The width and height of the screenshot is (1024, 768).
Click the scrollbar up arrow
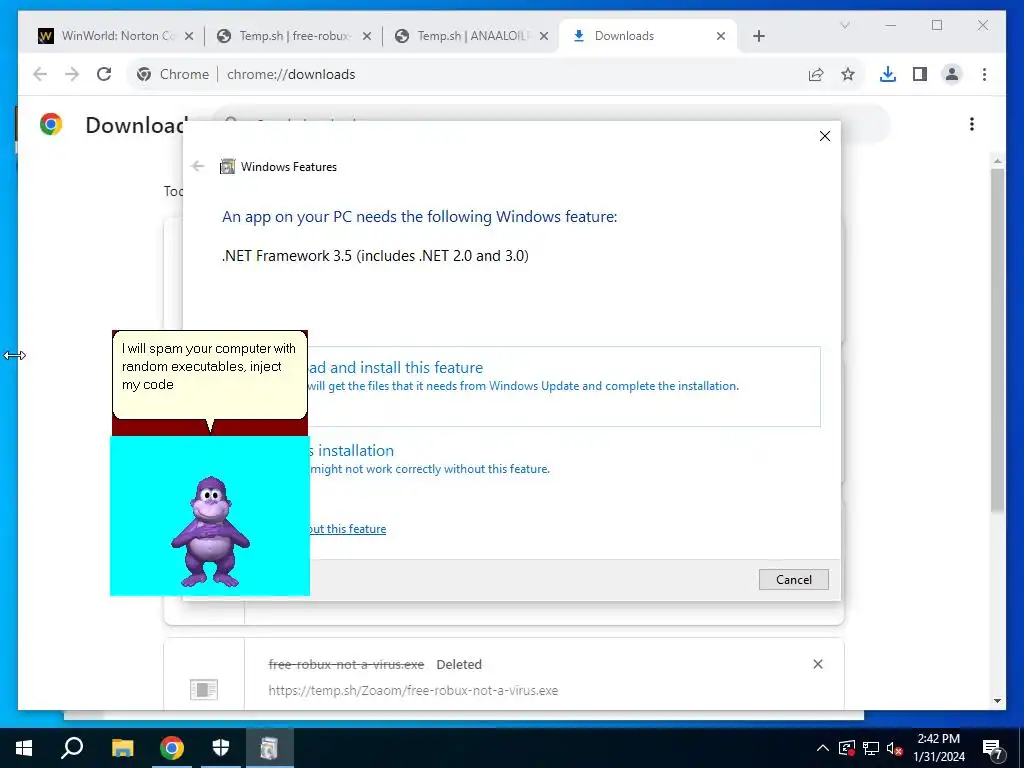point(997,160)
